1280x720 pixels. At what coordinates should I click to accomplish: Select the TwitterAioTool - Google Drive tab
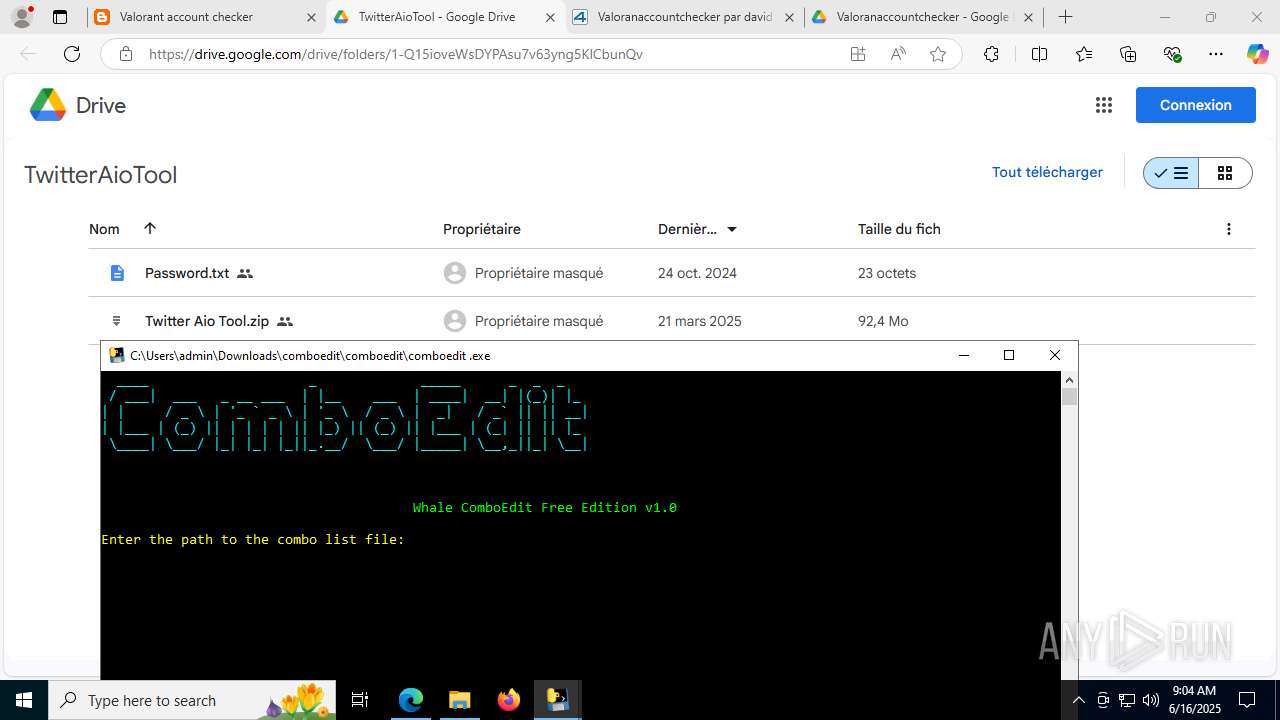(x=444, y=17)
